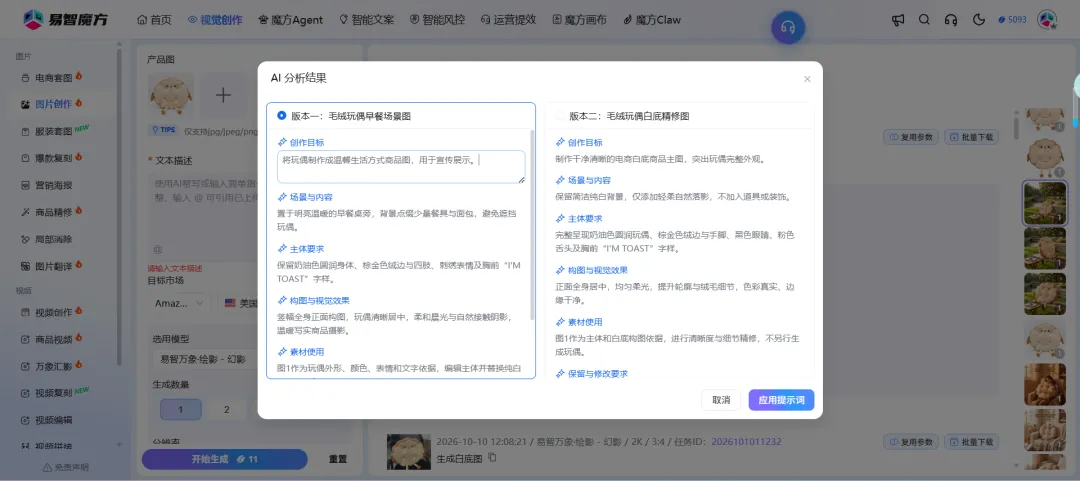This screenshot has width=1080, height=481.
Task: Click the 文本描述 text area
Action: pos(203,216)
